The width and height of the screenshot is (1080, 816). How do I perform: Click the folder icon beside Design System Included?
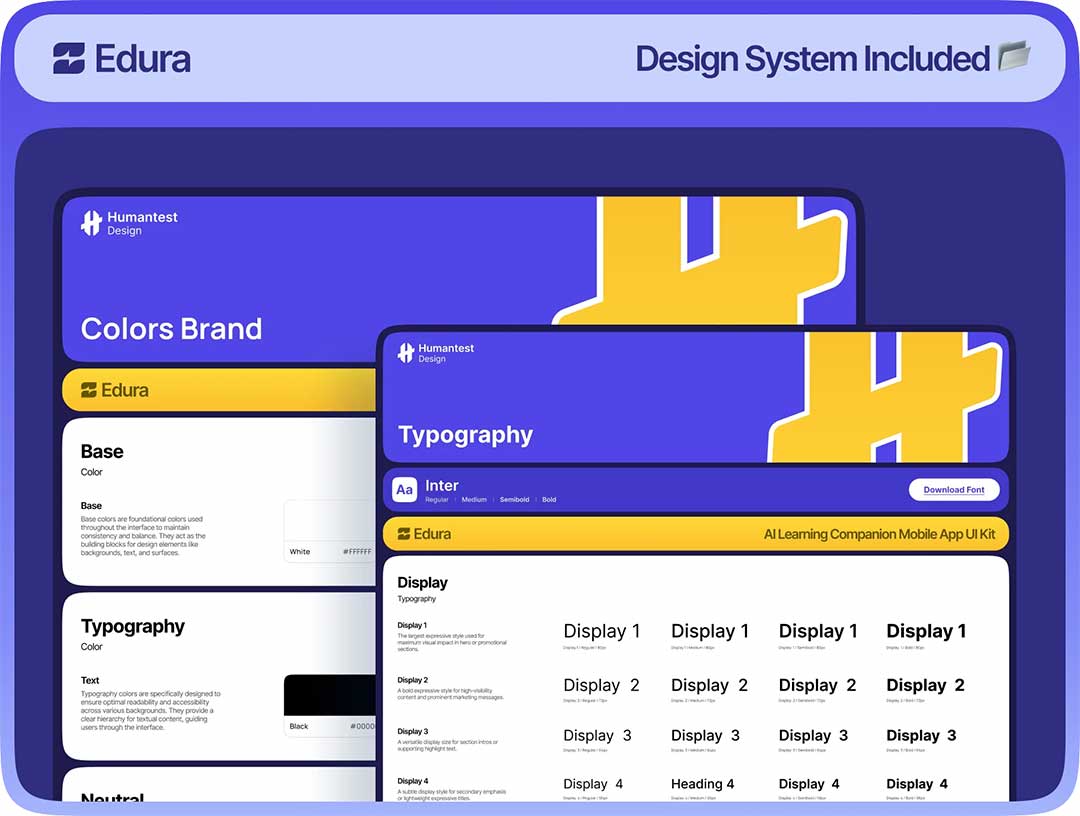[x=1014, y=57]
